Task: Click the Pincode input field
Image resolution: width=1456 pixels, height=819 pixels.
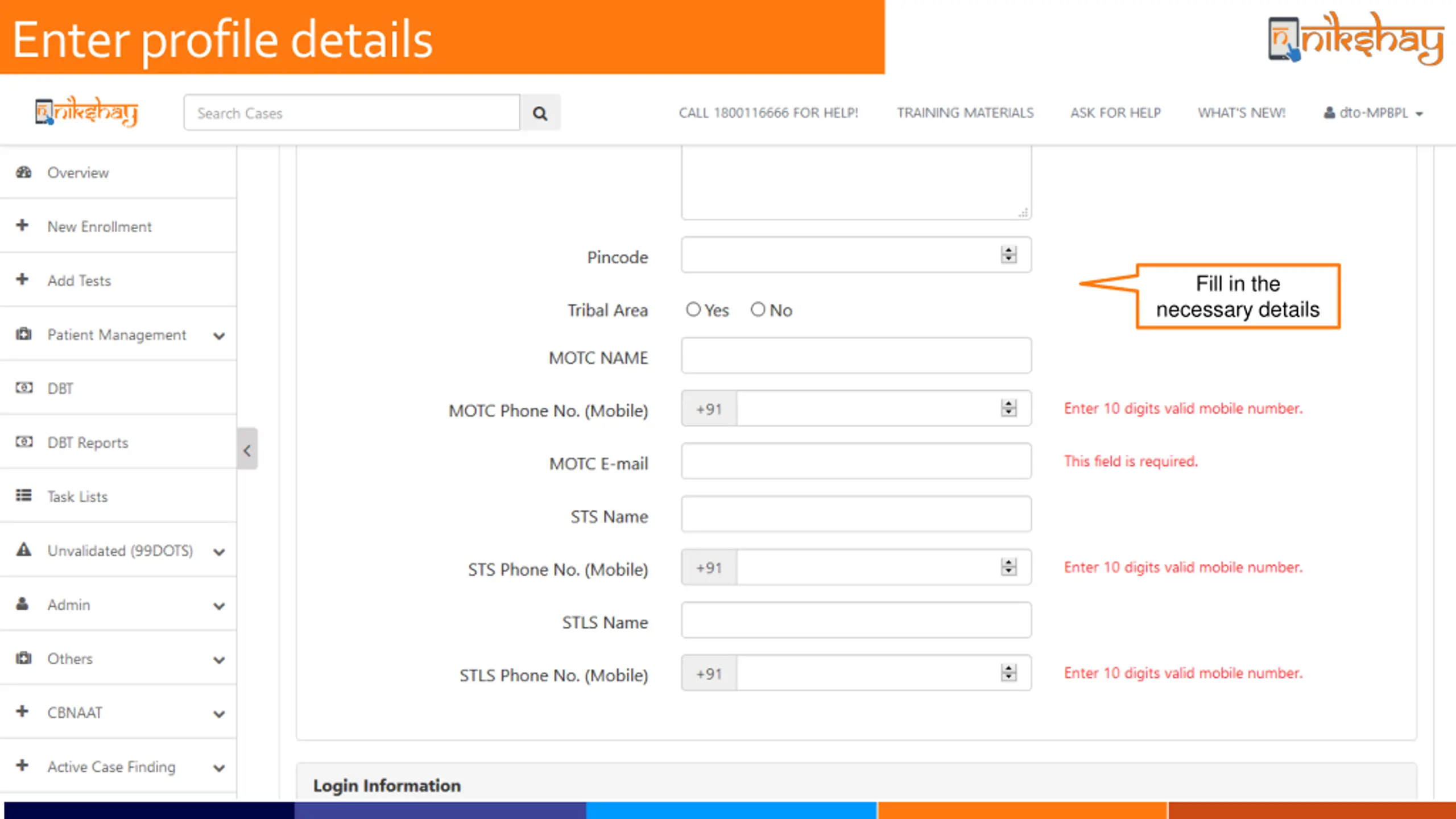Action: (856, 255)
